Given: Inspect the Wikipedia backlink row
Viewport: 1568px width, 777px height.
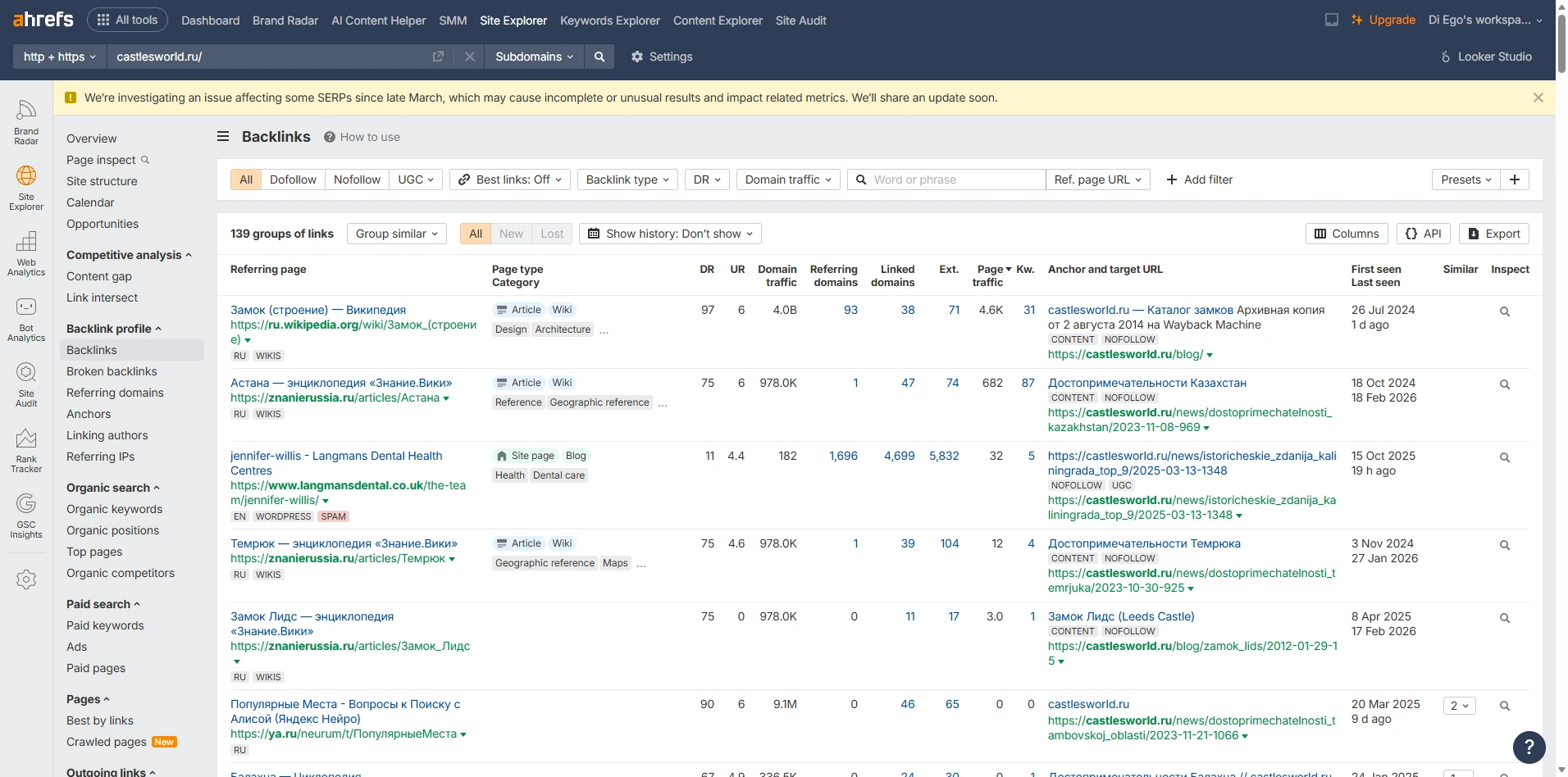Looking at the screenshot, I should pyautogui.click(x=1505, y=311).
